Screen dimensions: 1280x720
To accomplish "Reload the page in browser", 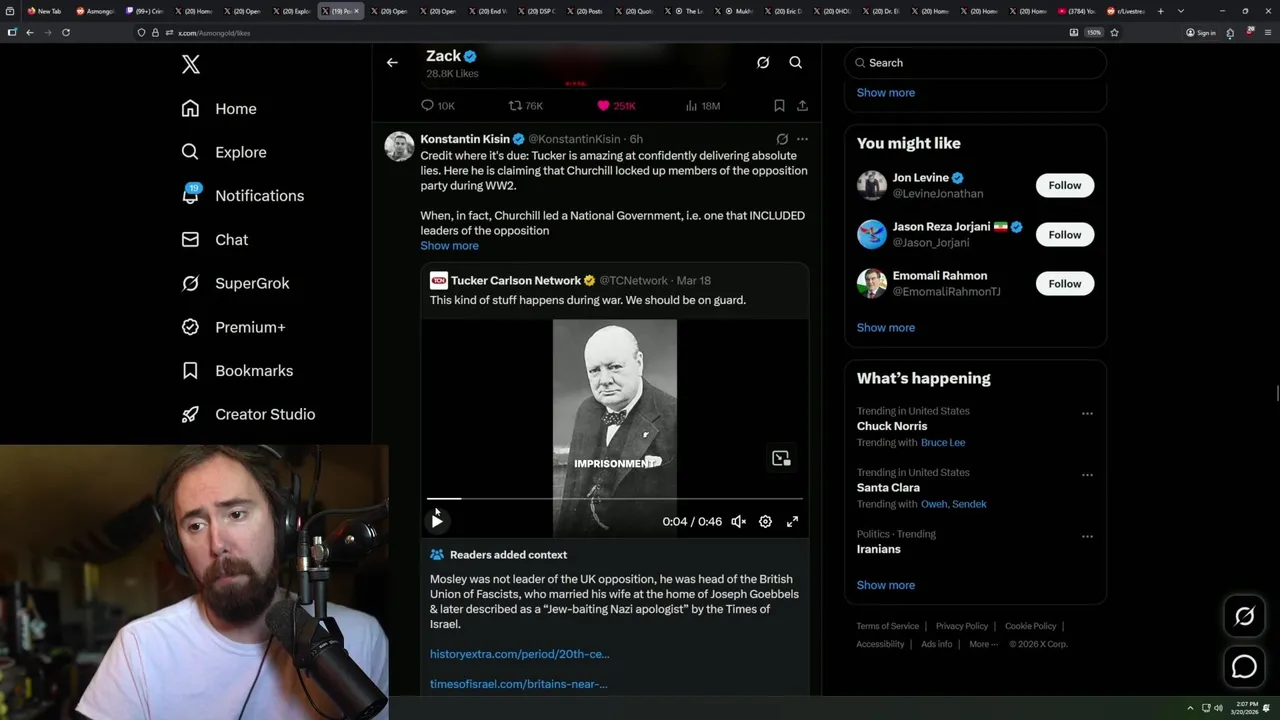I will tap(66, 32).
